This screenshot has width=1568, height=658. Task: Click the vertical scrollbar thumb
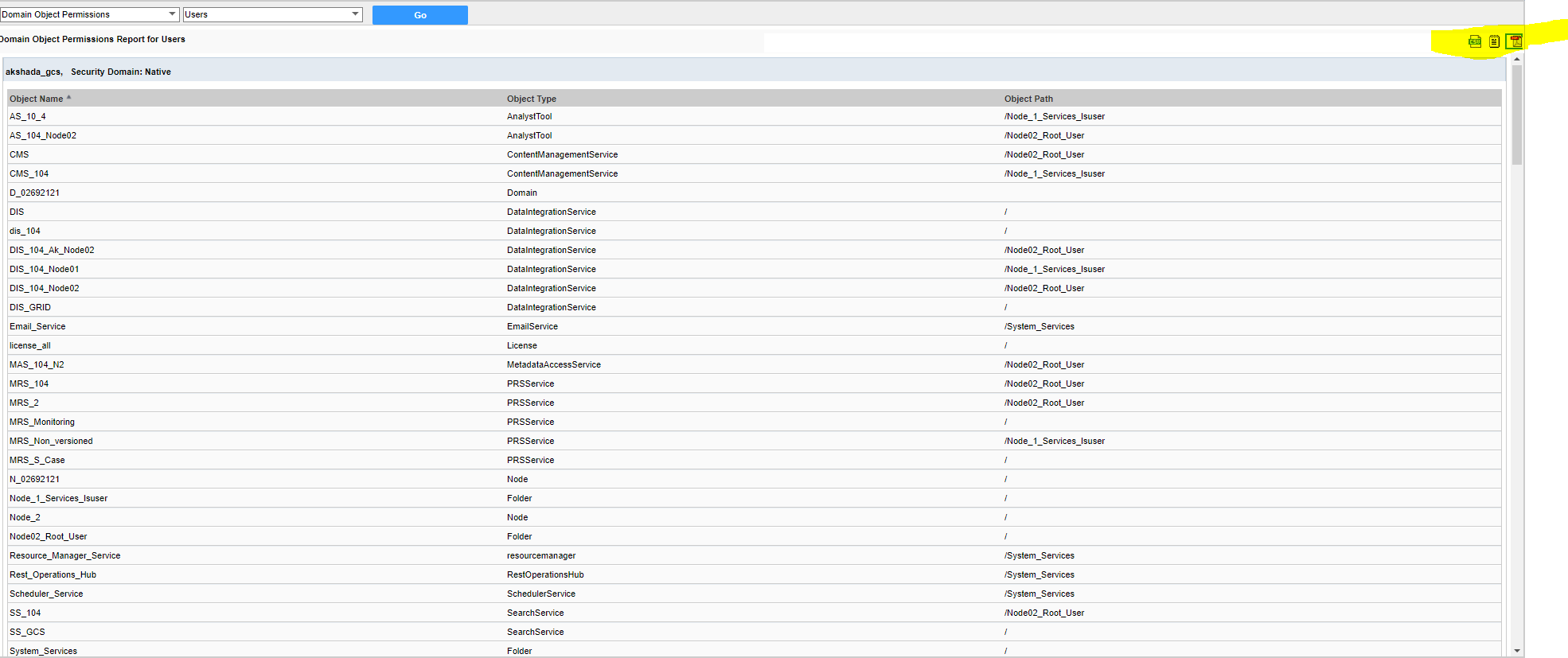click(1517, 115)
